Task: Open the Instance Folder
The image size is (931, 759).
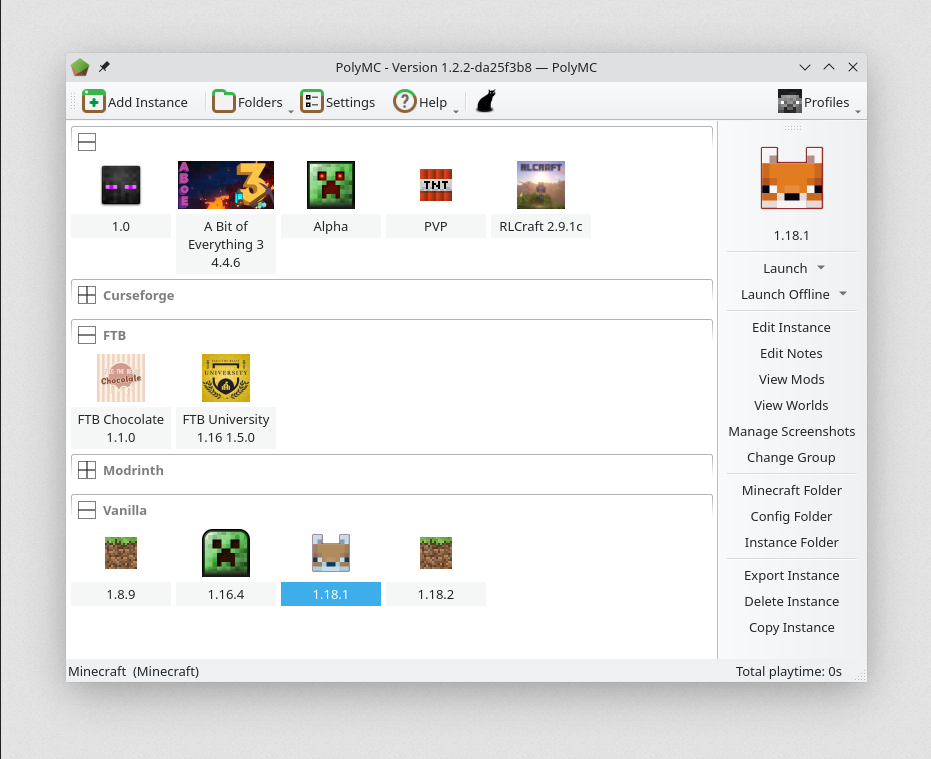Action: pos(791,543)
